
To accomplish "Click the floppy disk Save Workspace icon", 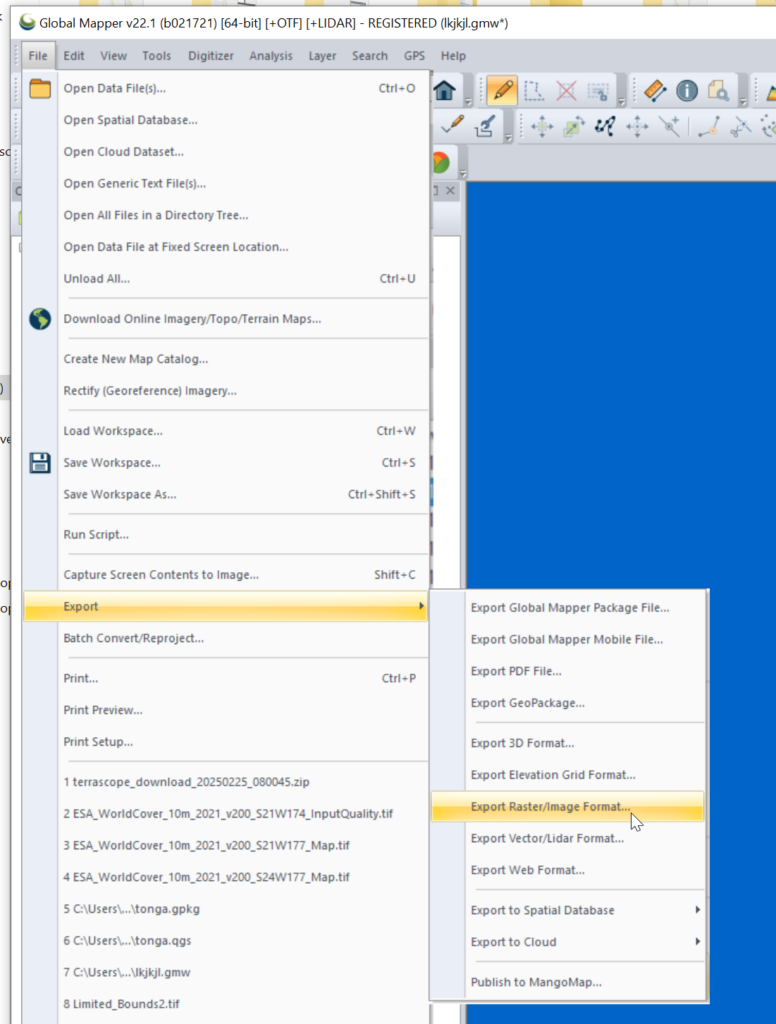I will click(x=40, y=462).
